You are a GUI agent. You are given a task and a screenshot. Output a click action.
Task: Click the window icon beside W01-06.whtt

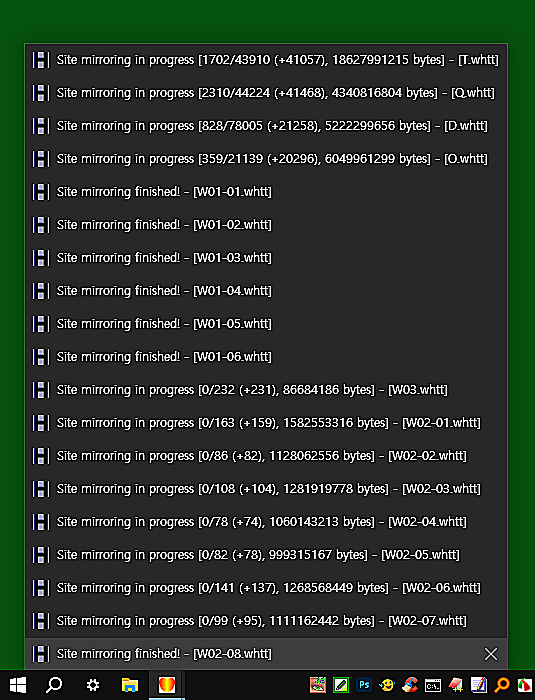click(x=41, y=357)
